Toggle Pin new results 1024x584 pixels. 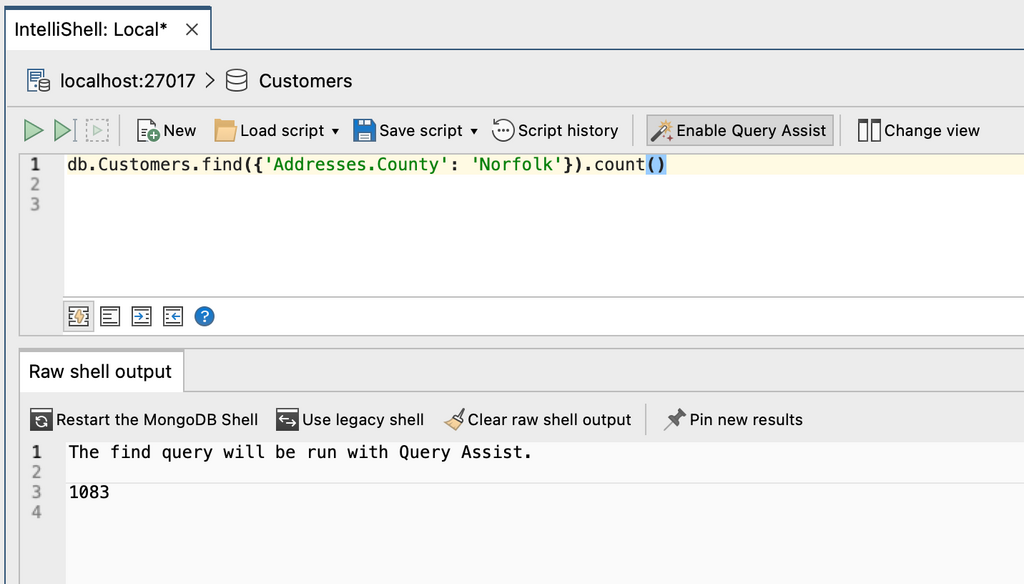click(733, 420)
